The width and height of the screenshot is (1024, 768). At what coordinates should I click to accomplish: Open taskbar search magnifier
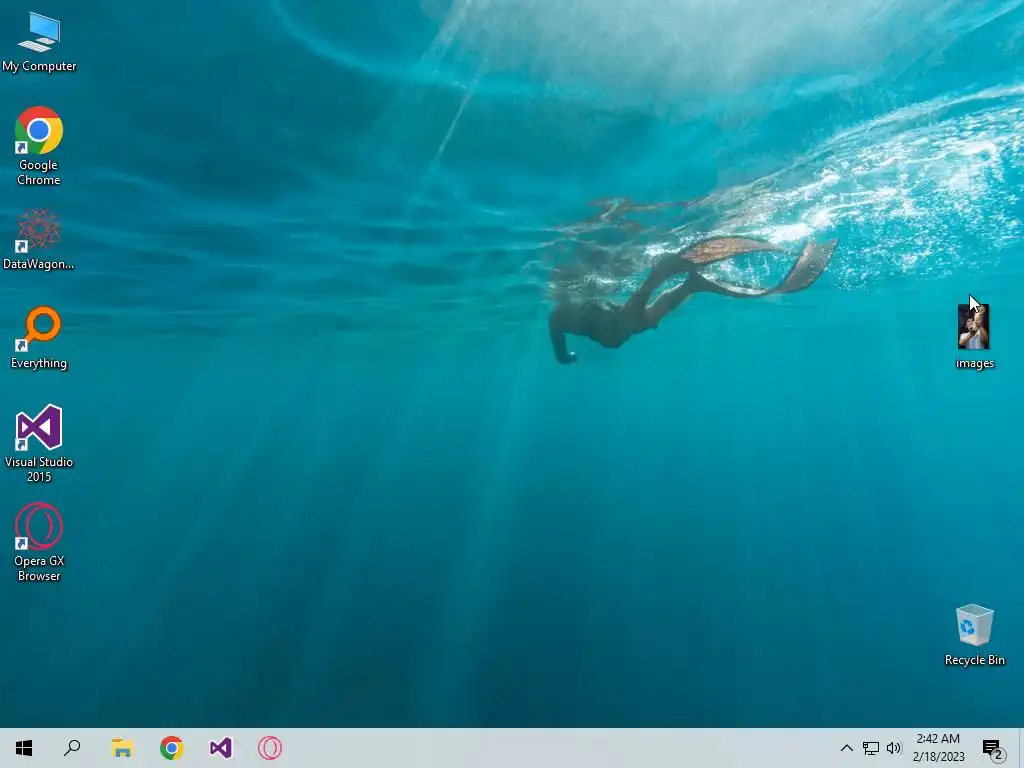pyautogui.click(x=72, y=748)
